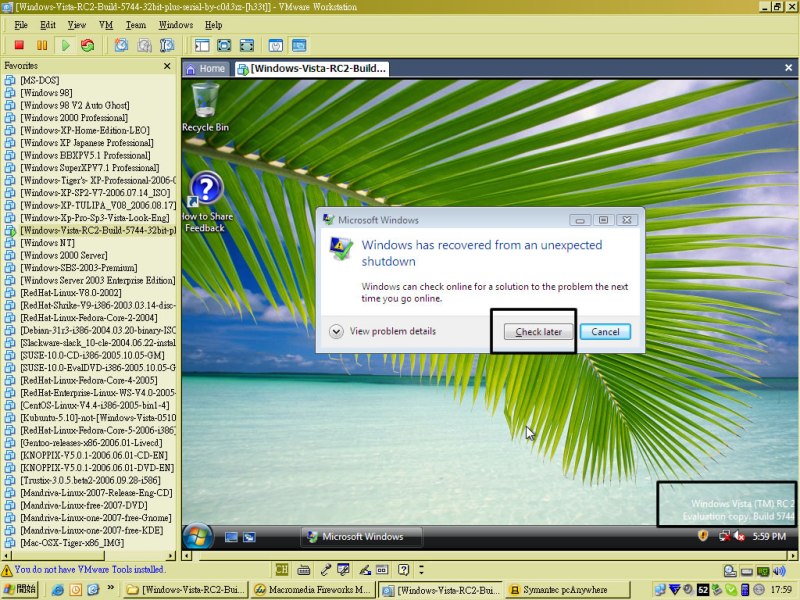The image size is (800, 600).
Task: Click the network icon in the Vista tray
Action: (x=724, y=536)
